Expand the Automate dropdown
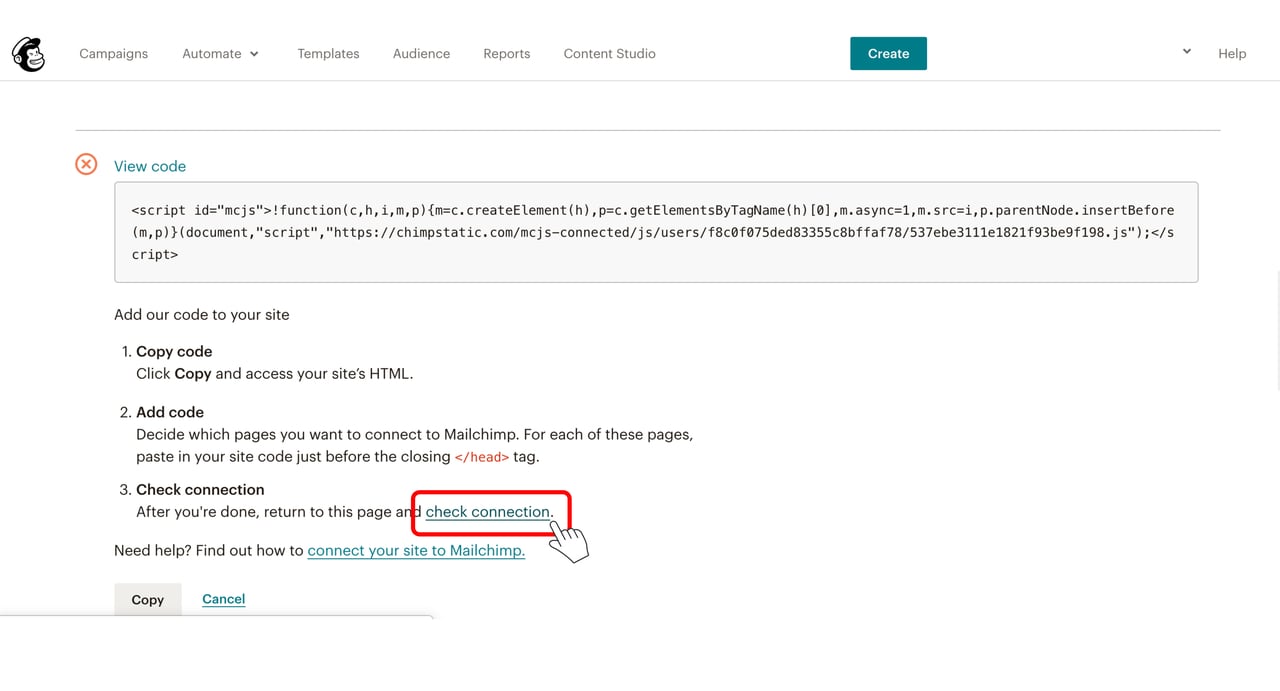Screen dimensions: 1280x691 [220, 54]
